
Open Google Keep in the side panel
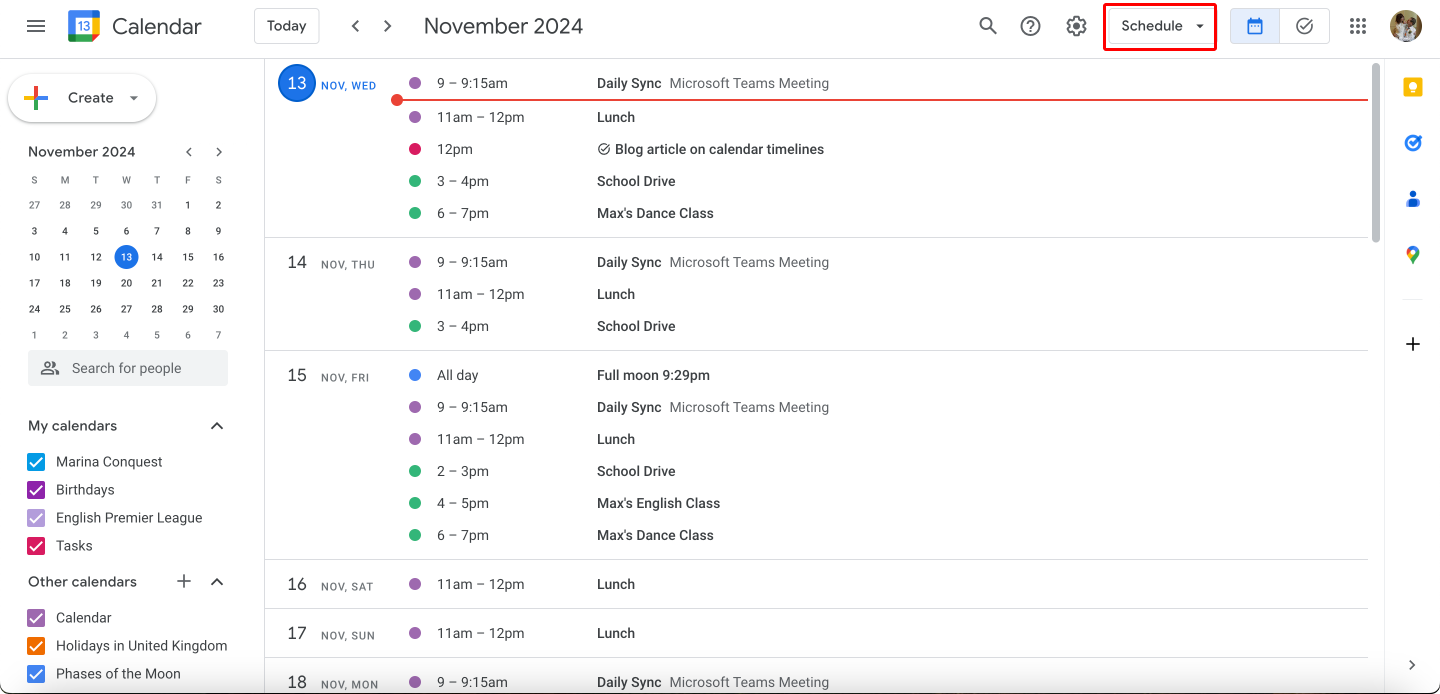pyautogui.click(x=1413, y=87)
